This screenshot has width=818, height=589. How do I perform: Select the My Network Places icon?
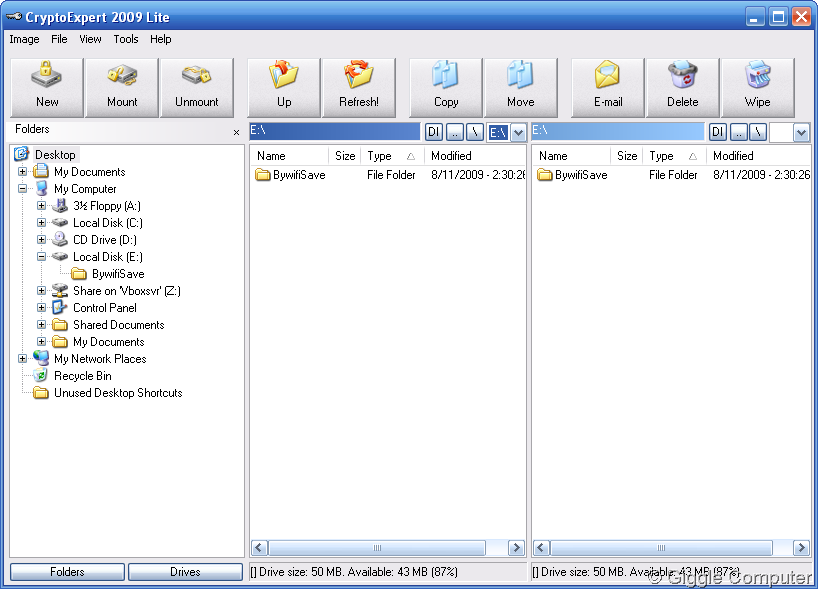tap(41, 358)
